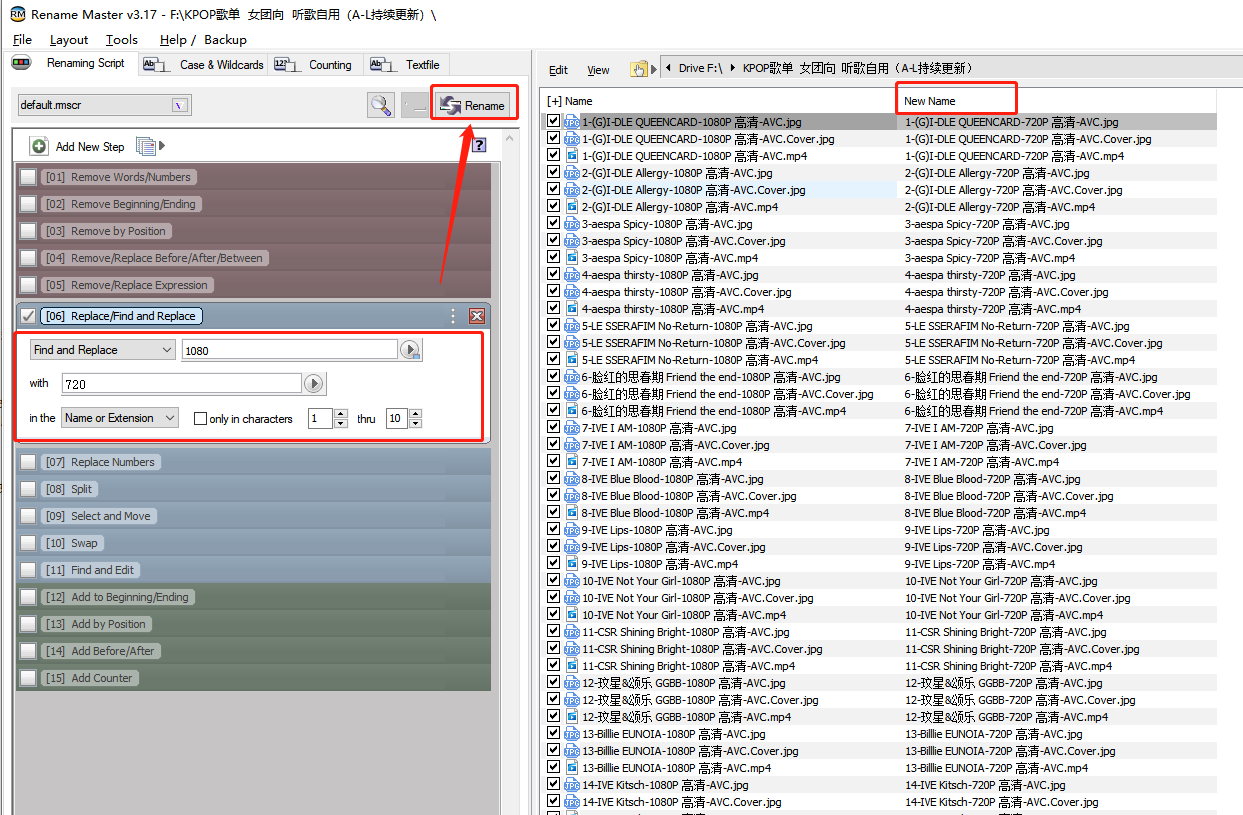Click the blue question mark help icon

(x=479, y=145)
